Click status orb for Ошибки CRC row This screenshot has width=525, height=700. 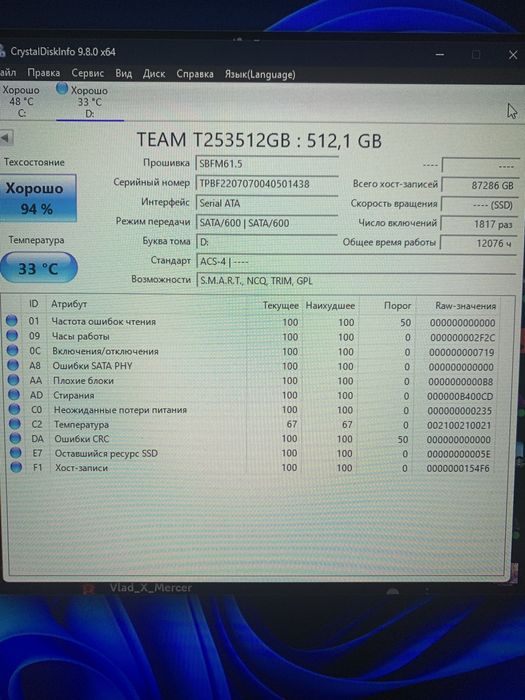click(x=15, y=438)
